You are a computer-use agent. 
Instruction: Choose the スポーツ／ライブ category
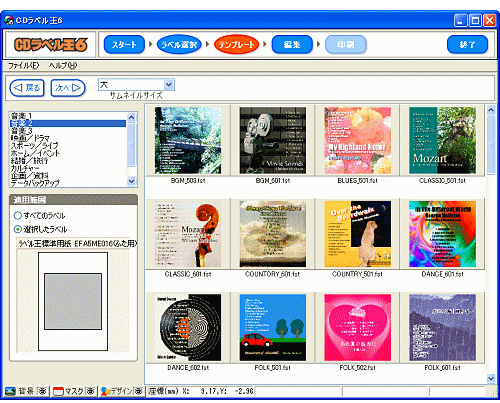pos(68,146)
